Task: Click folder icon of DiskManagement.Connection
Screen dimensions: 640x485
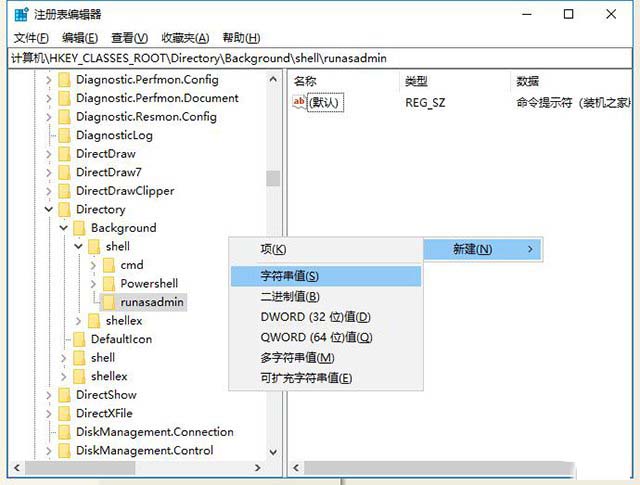Action: coord(64,432)
